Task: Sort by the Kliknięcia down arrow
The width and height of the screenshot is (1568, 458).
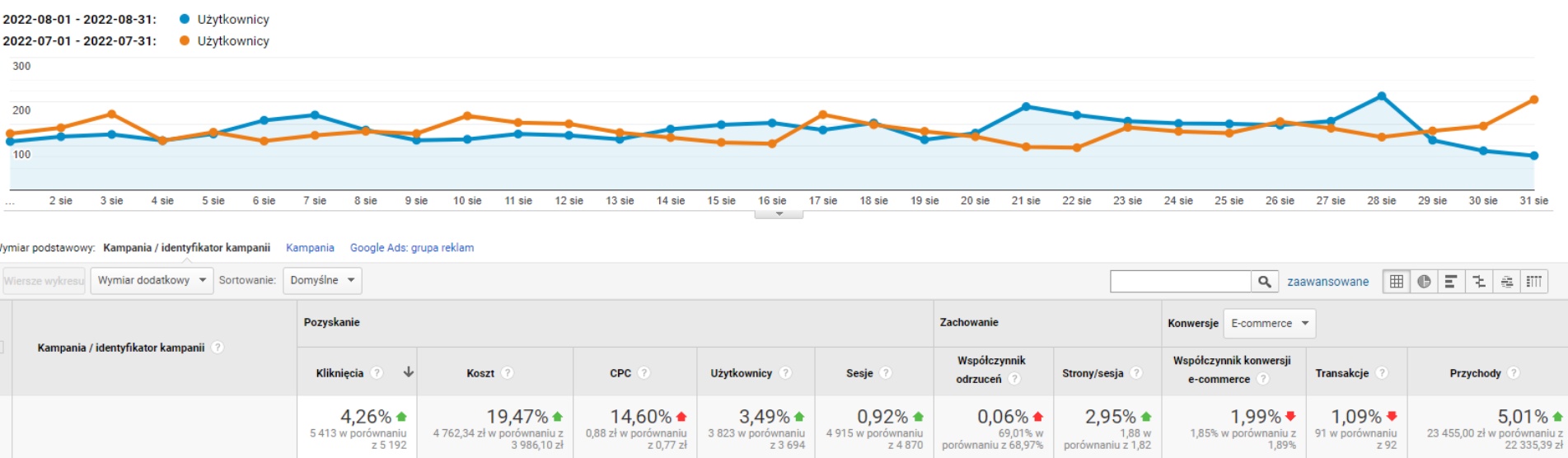Action: (408, 372)
